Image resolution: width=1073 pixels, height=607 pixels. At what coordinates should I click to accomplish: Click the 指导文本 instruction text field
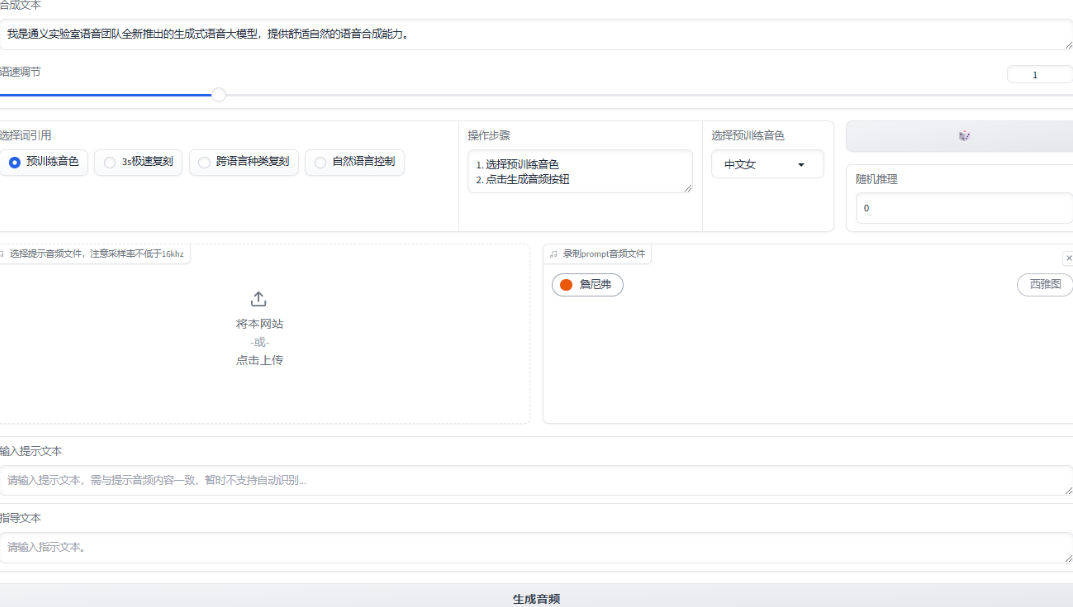coord(536,547)
